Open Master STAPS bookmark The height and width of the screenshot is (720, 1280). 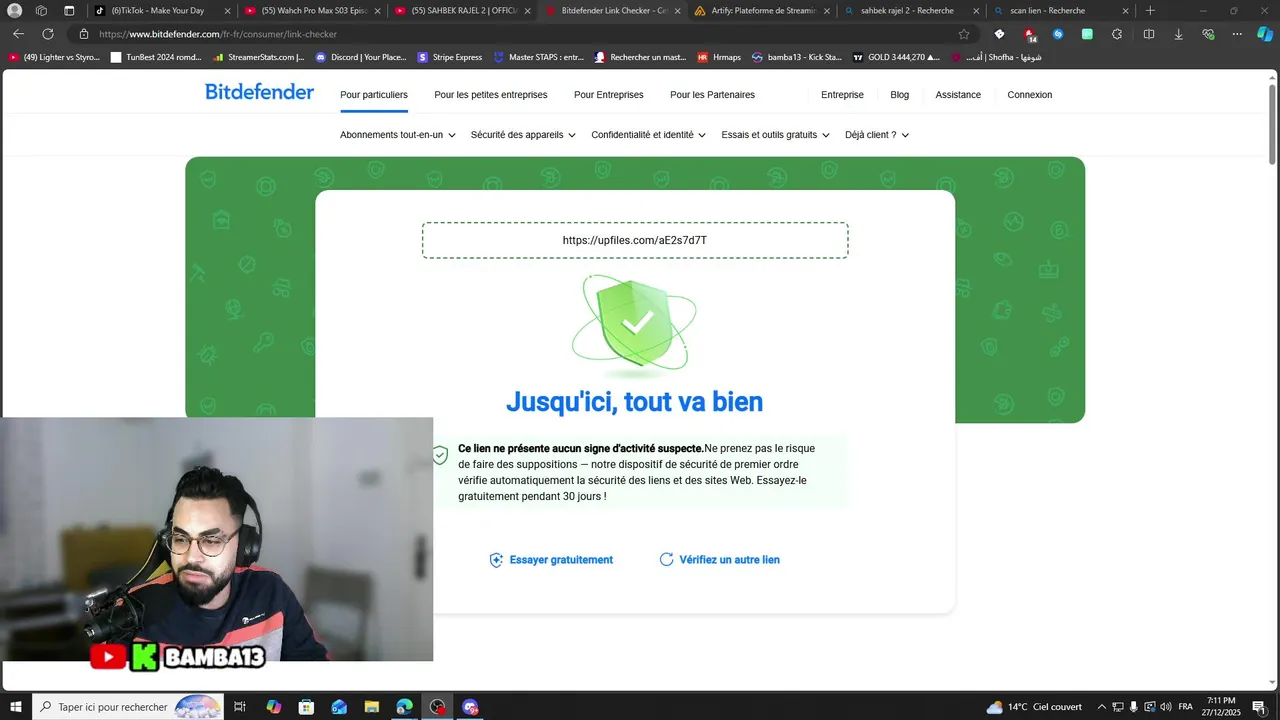(x=538, y=57)
